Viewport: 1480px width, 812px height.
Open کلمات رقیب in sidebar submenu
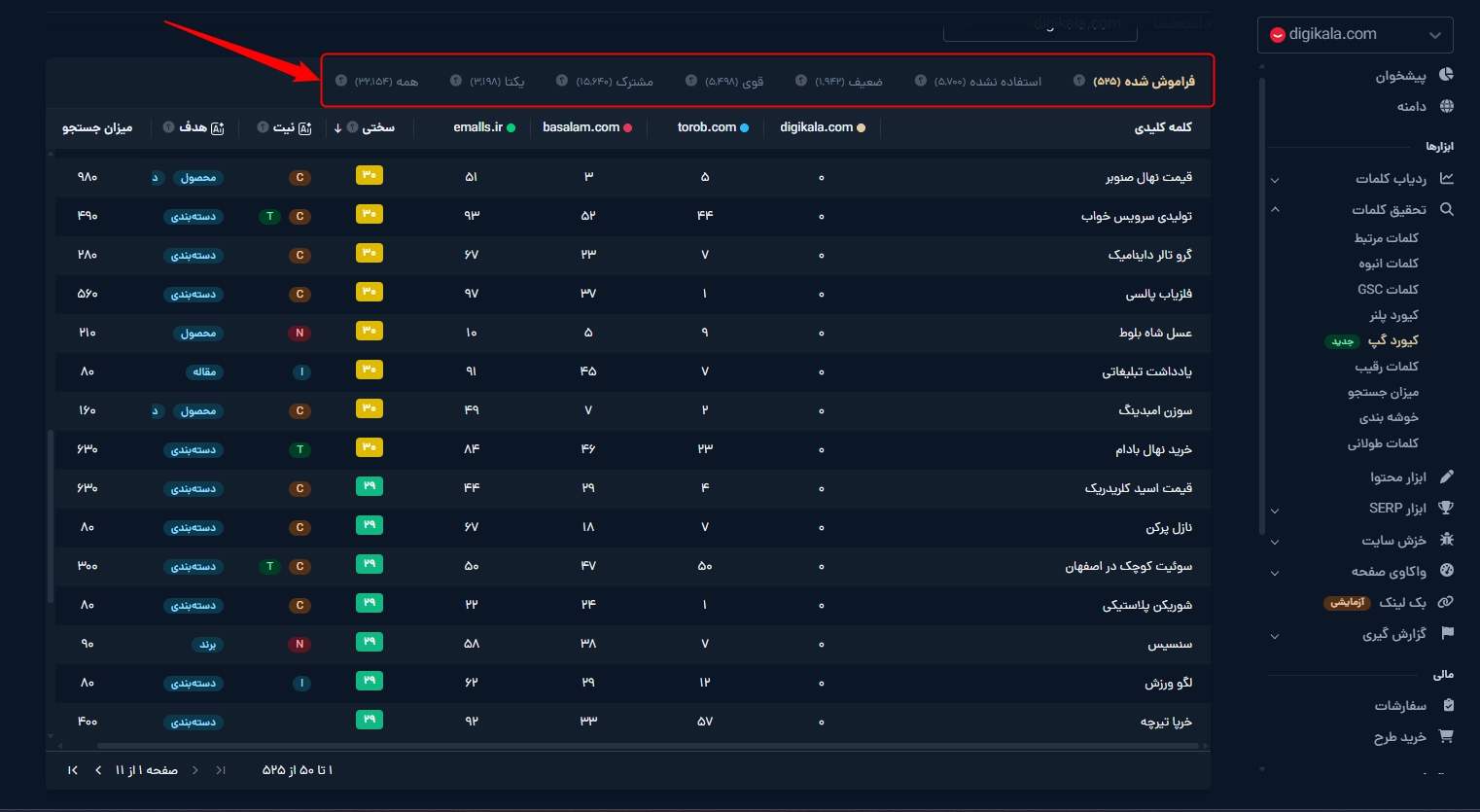pyautogui.click(x=1387, y=366)
